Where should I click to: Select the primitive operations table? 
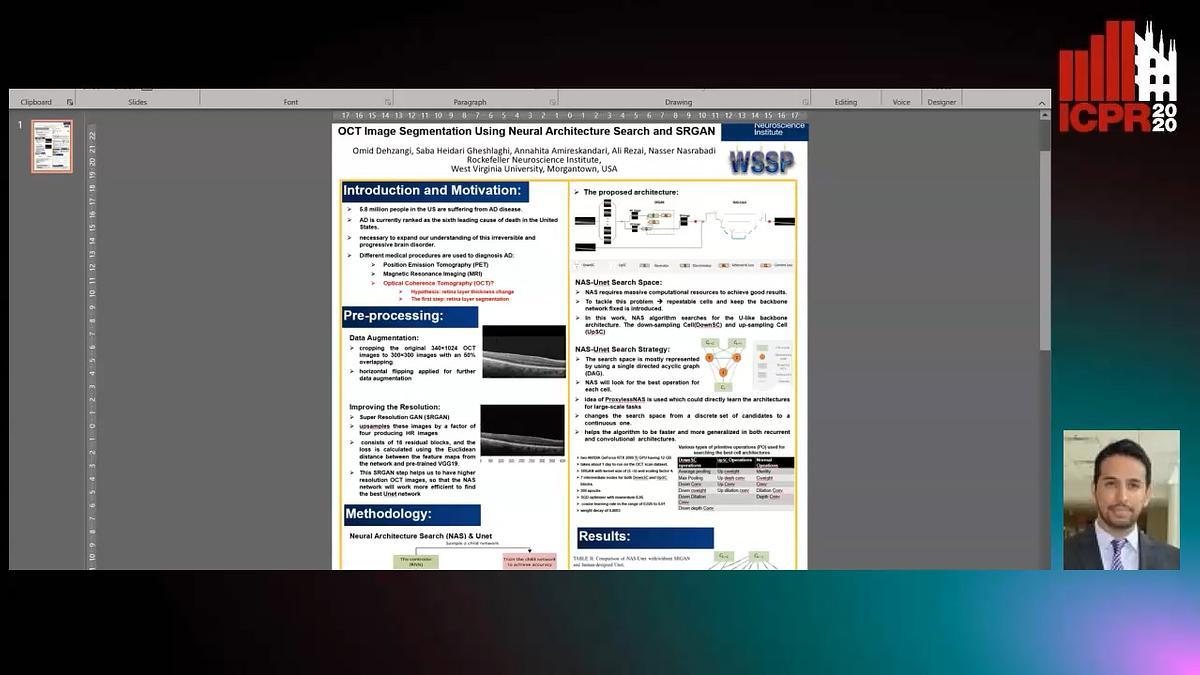click(736, 485)
